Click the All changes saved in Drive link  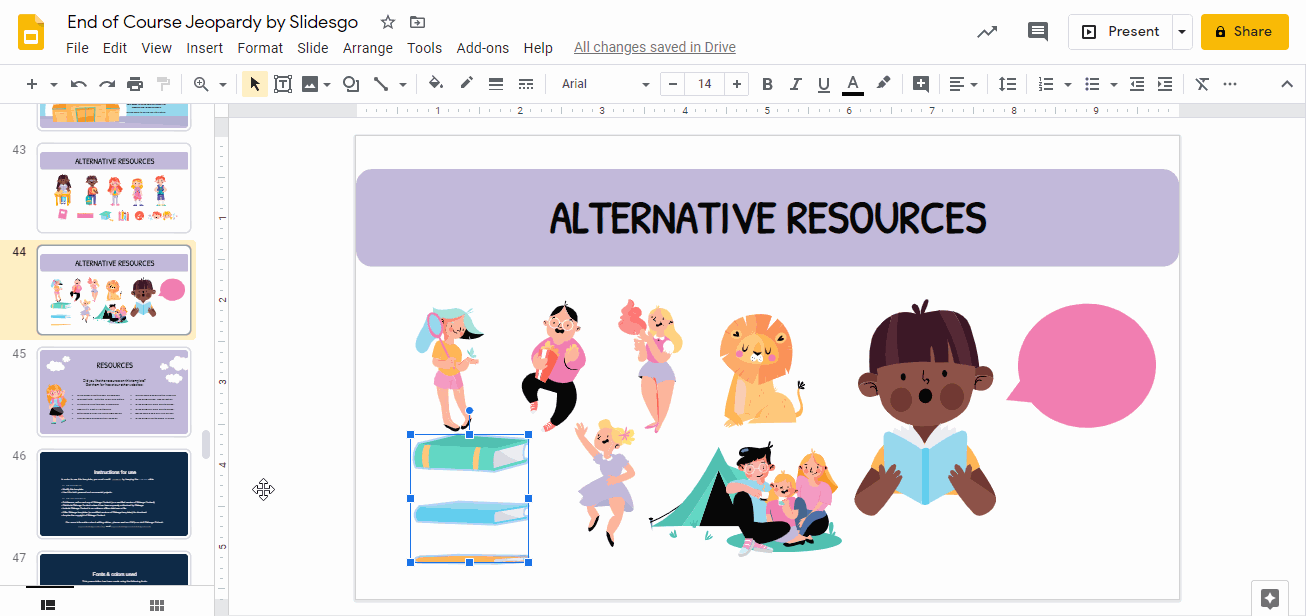[x=655, y=47]
